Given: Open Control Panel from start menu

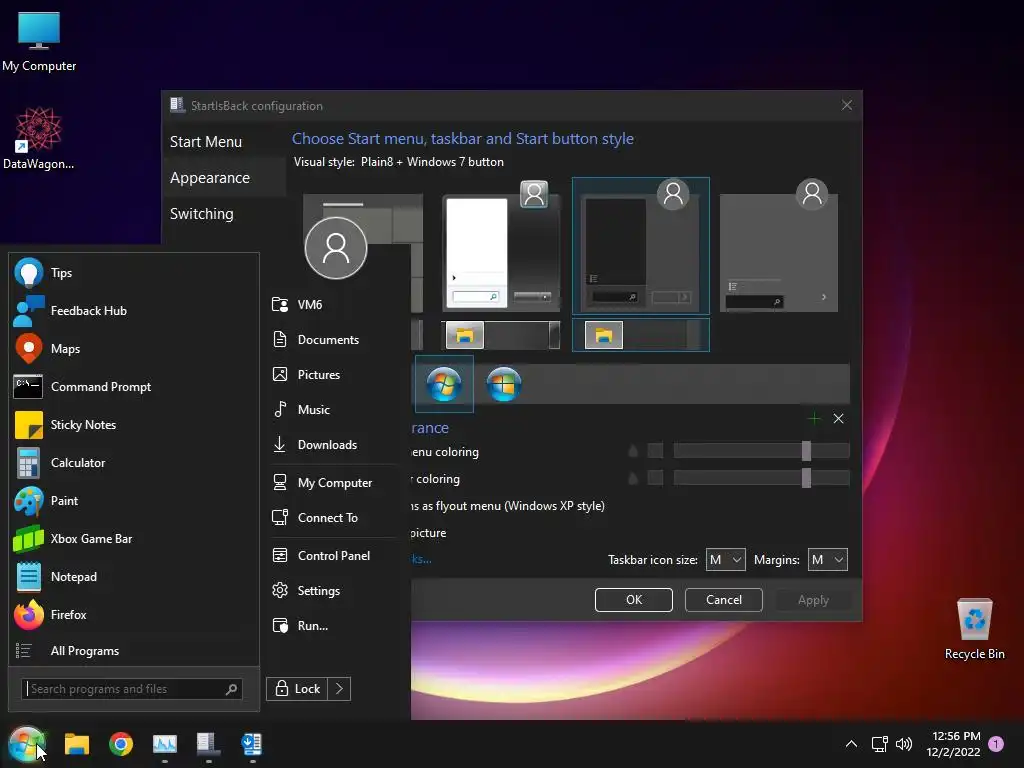Looking at the screenshot, I should coord(333,556).
